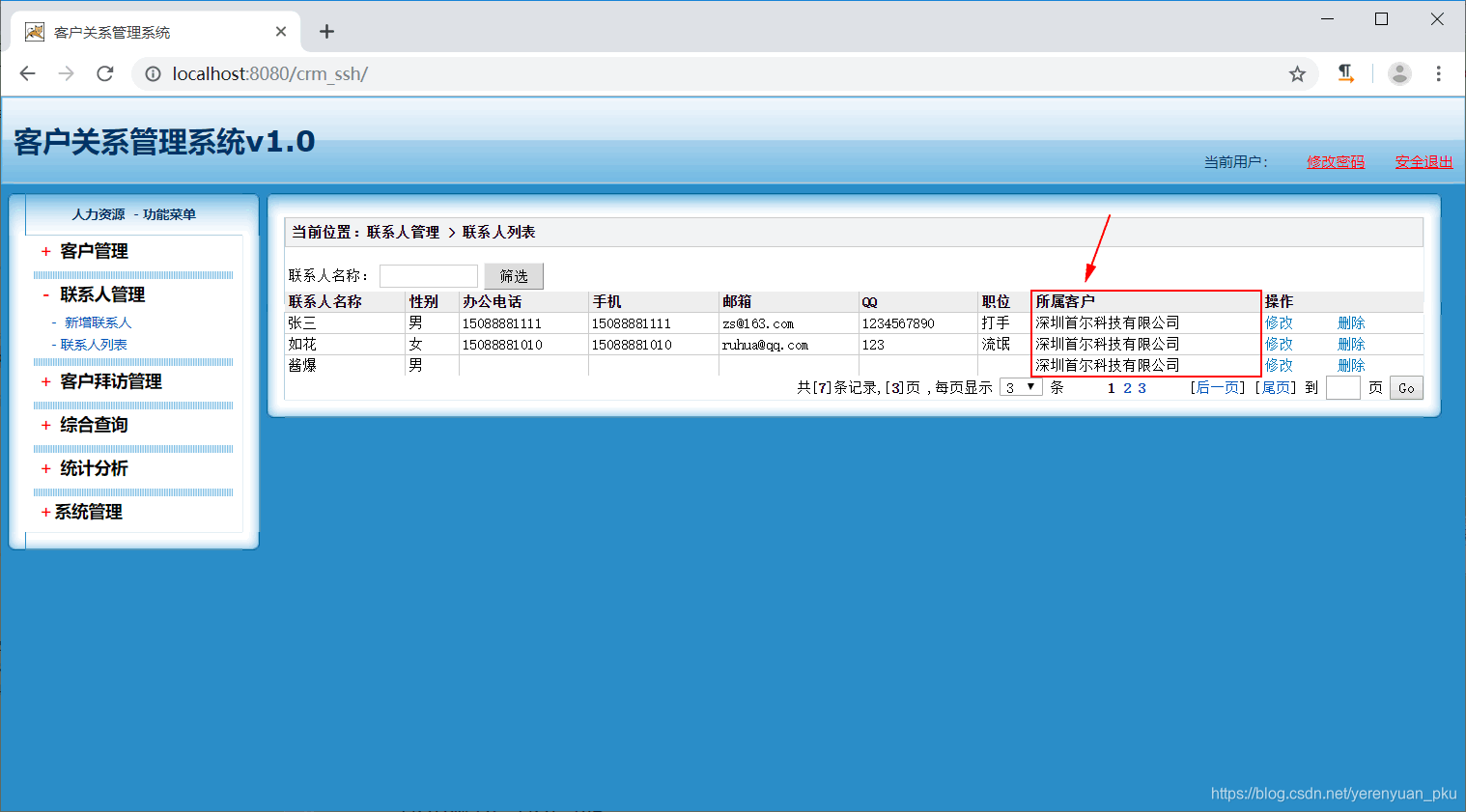This screenshot has height=812, width=1466.
Task: Collapse the 联系人管理 menu
Action: click(x=102, y=294)
